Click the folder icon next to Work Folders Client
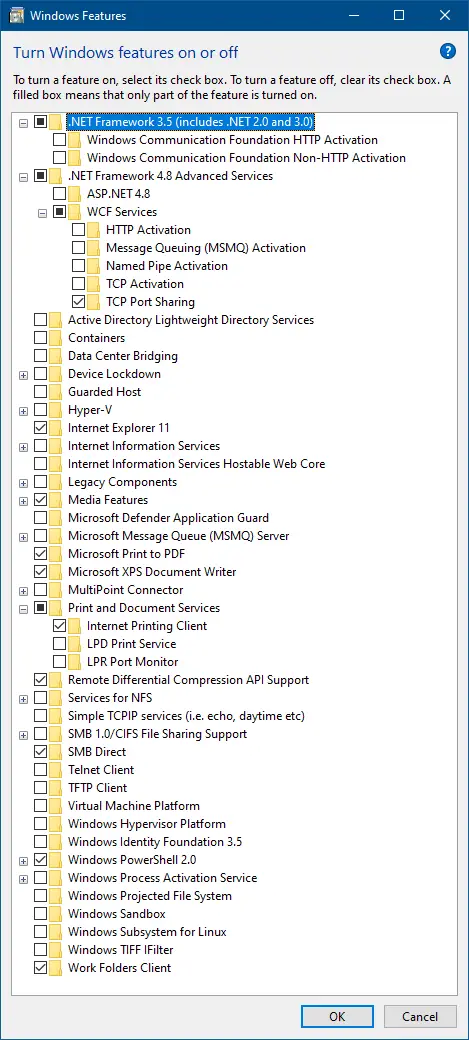 (x=56, y=968)
